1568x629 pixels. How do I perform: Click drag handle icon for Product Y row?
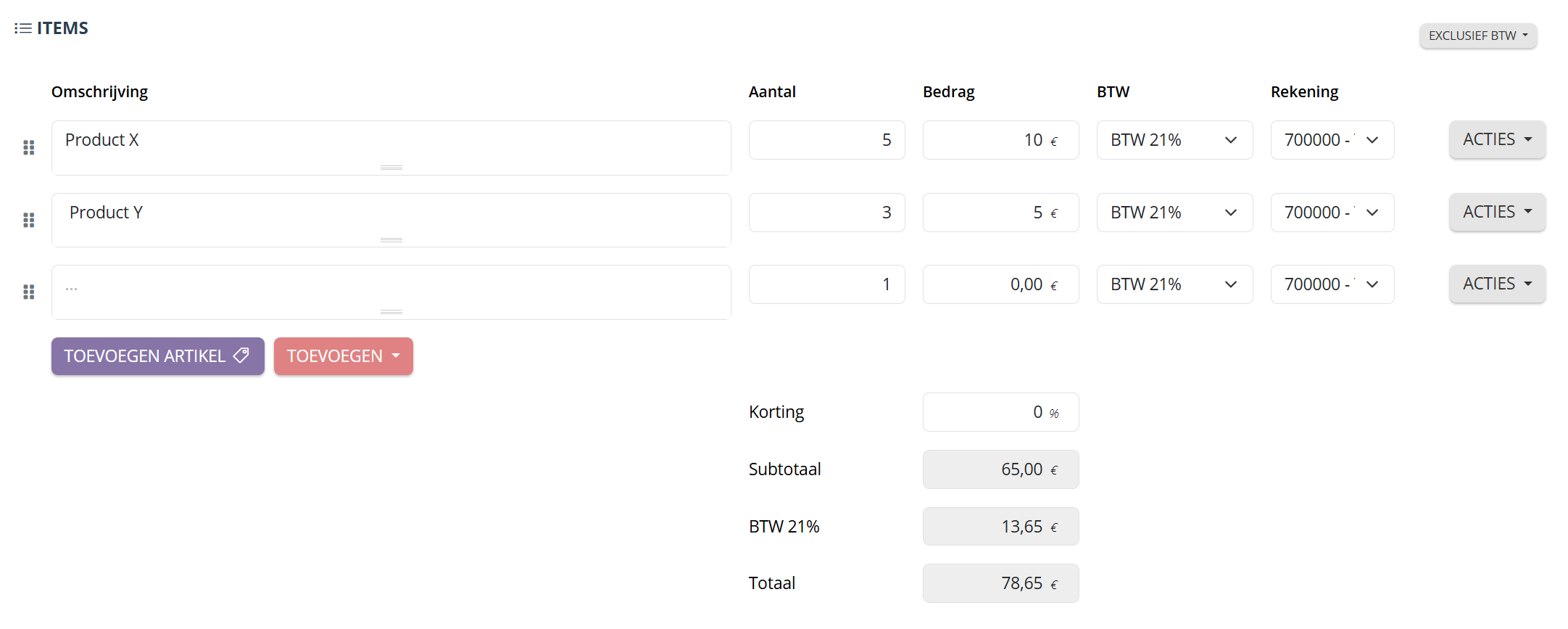coord(29,220)
